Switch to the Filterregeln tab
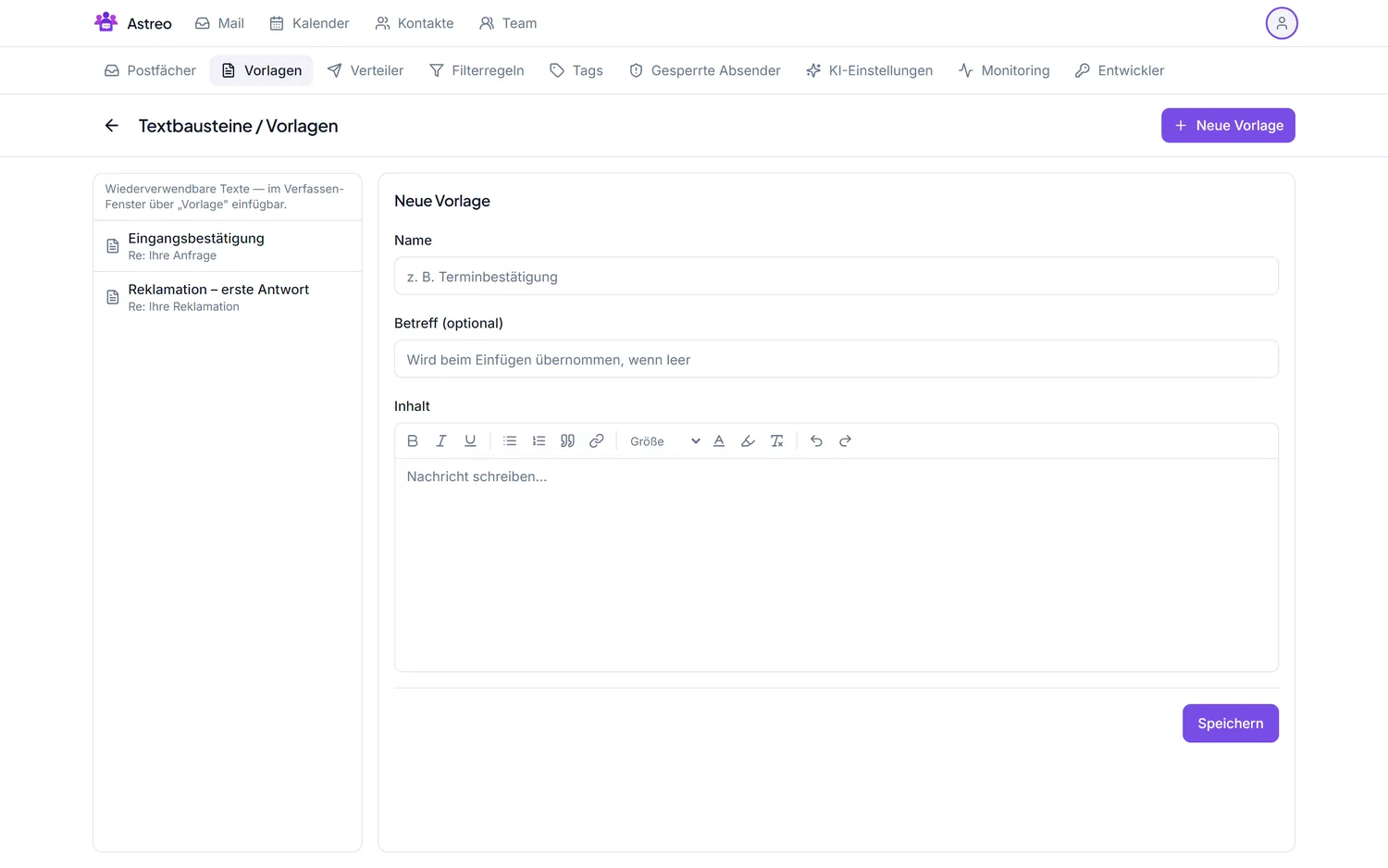 click(477, 70)
